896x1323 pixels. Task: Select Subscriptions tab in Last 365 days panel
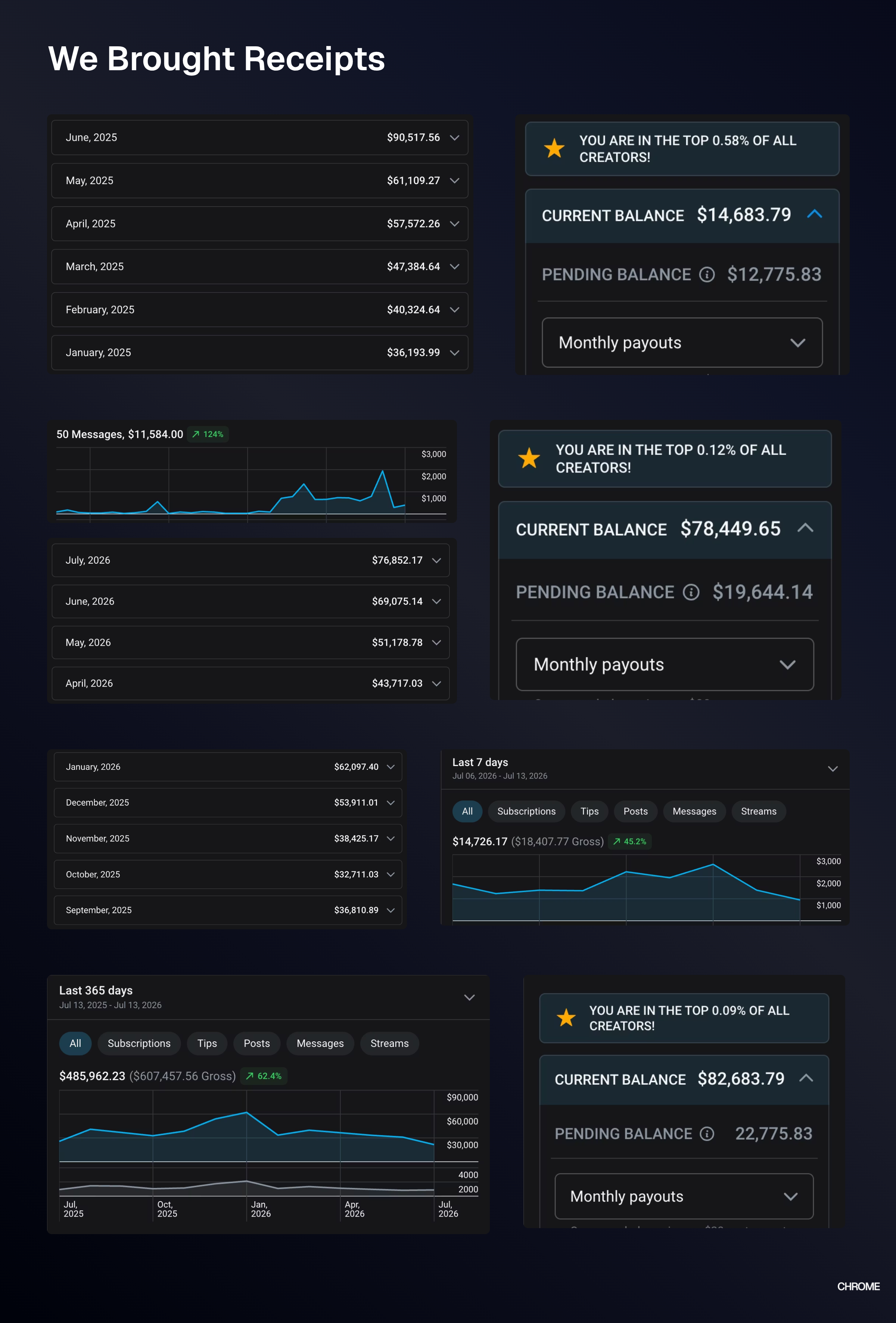(139, 1044)
